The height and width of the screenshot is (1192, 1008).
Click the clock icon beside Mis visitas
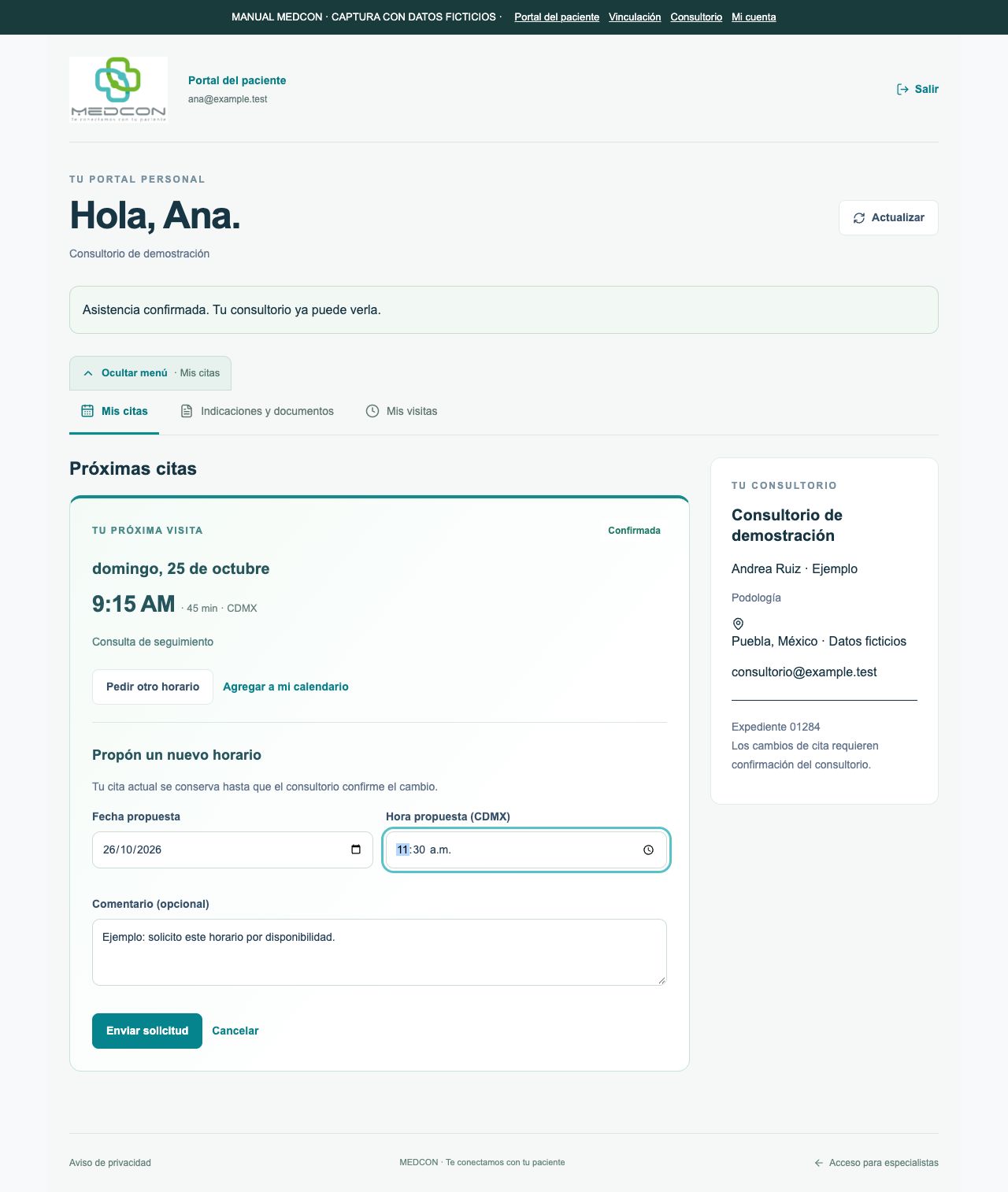coord(372,411)
